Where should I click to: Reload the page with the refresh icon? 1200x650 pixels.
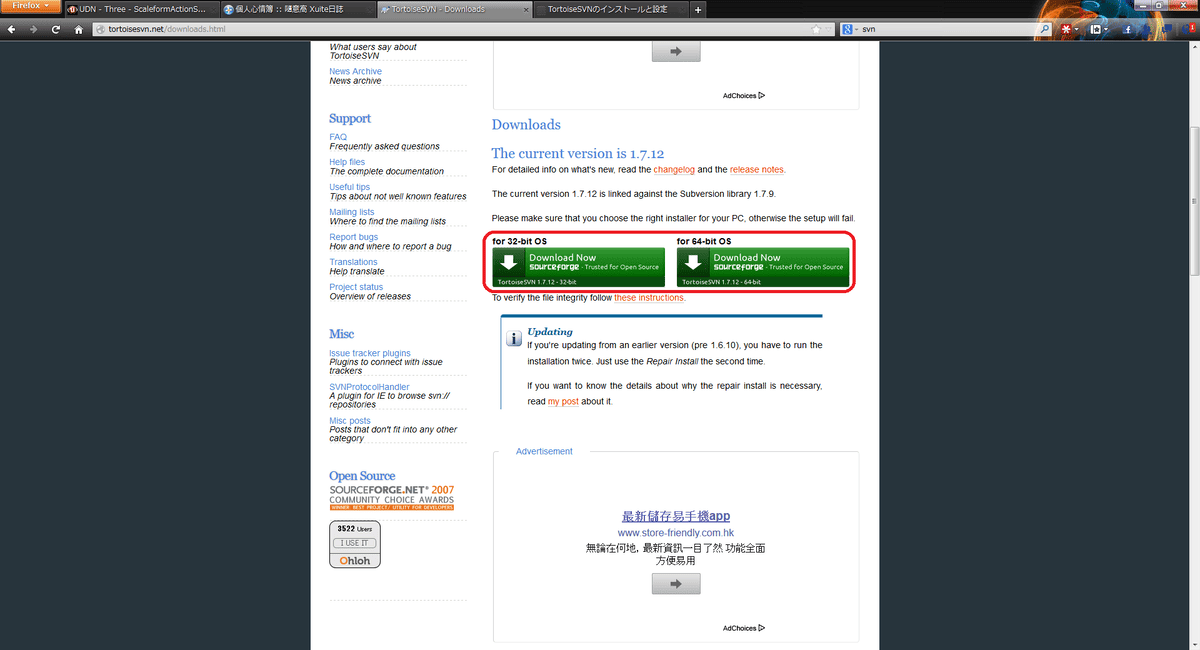56,30
